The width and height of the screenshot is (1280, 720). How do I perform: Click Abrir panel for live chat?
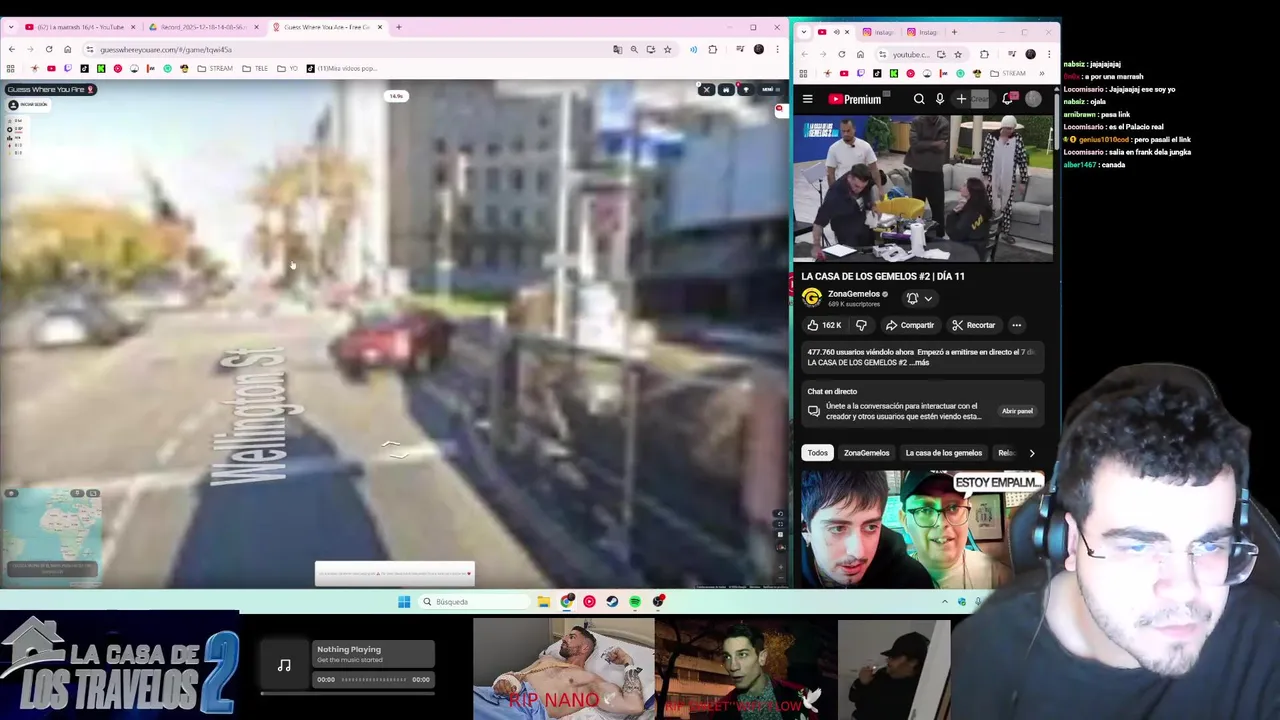pyautogui.click(x=1017, y=411)
